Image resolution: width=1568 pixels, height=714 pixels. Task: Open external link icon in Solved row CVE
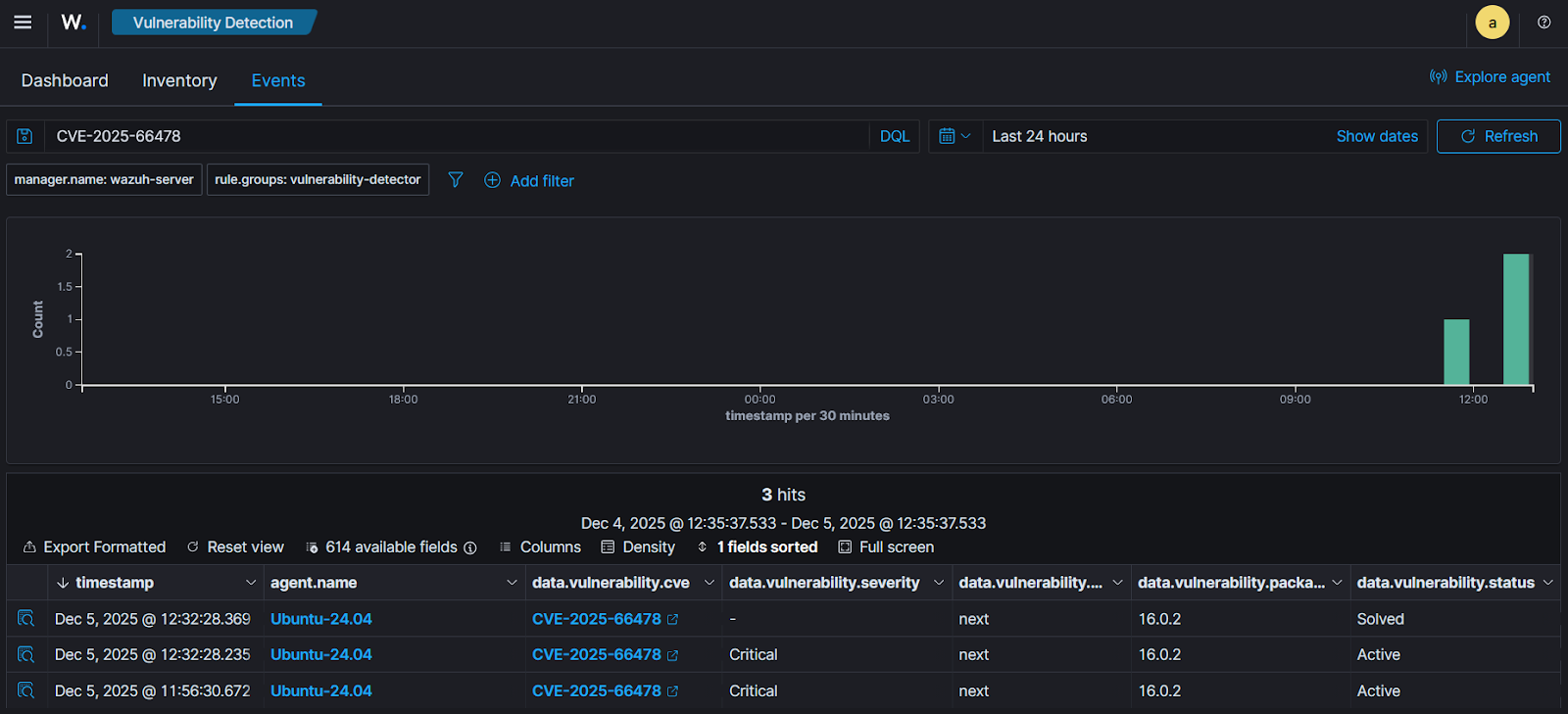click(673, 620)
